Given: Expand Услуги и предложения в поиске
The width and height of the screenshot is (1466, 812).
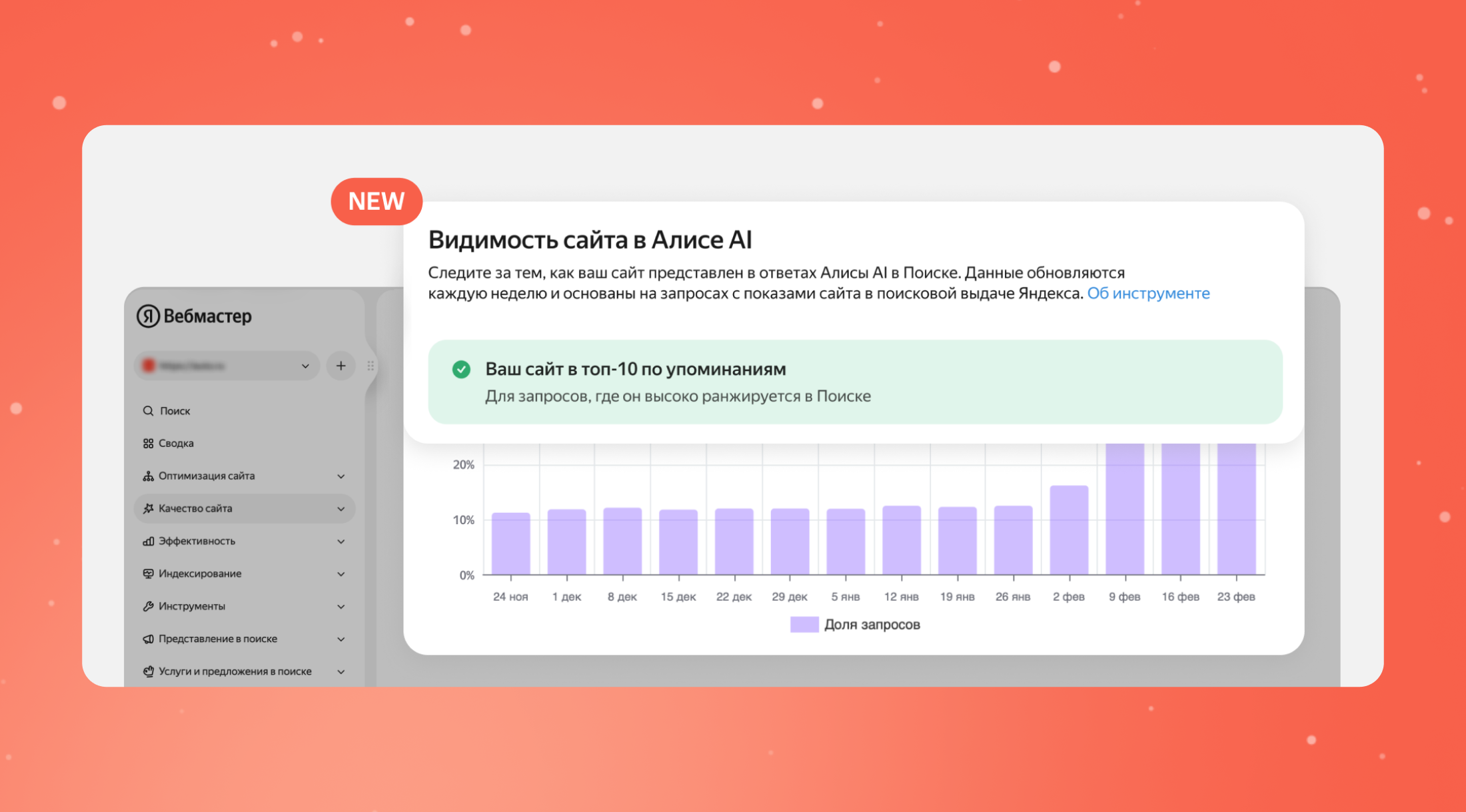Looking at the screenshot, I should 342,671.
